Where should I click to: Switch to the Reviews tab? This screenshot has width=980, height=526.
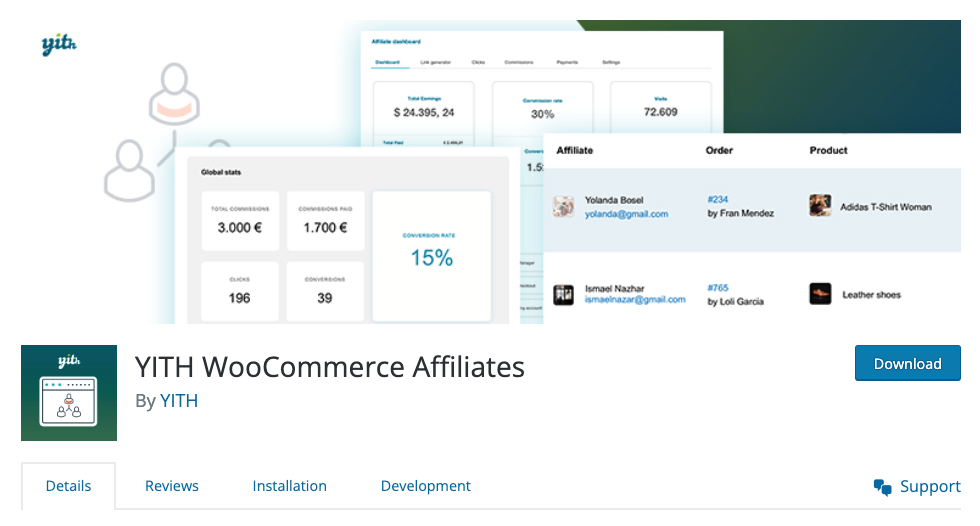tap(172, 486)
